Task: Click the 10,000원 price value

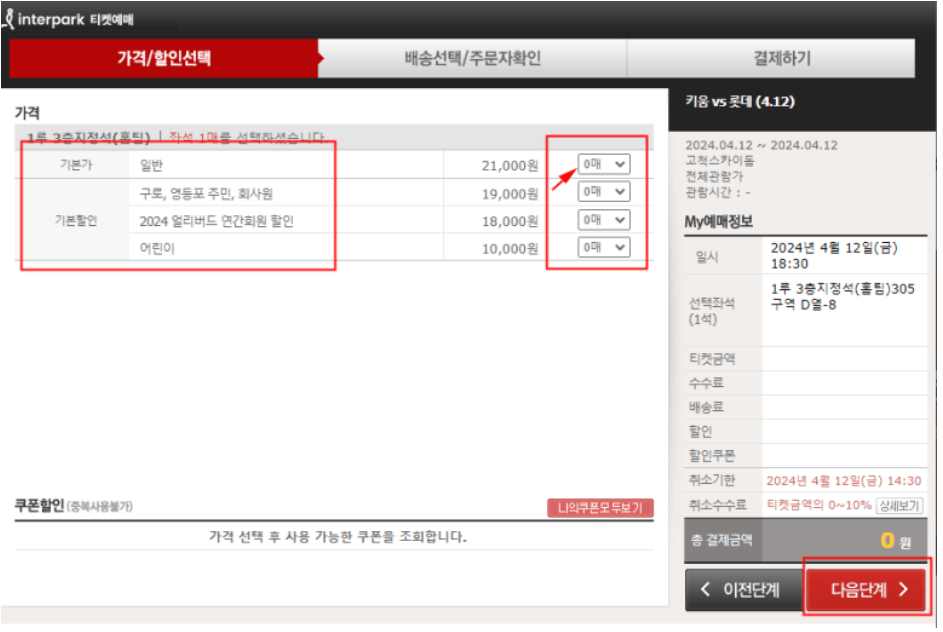Action: [511, 249]
